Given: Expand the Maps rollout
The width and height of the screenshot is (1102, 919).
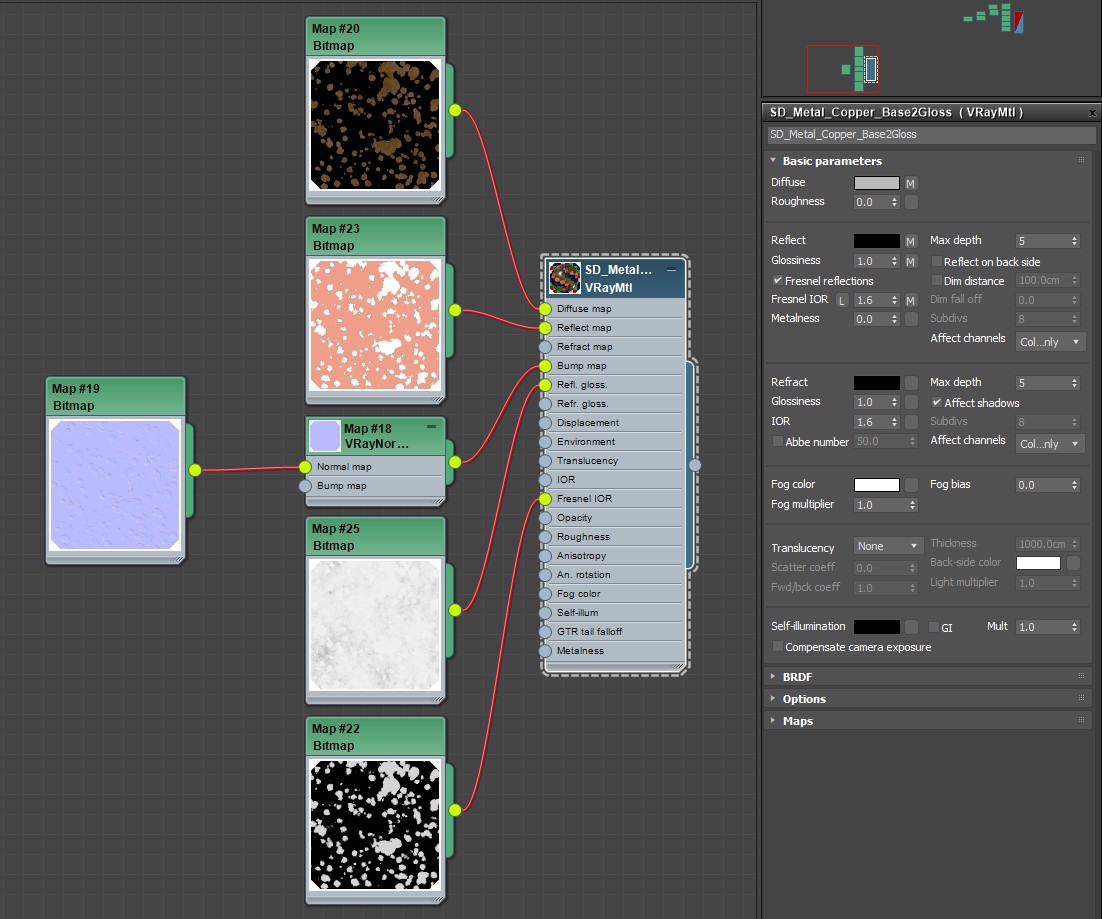Looking at the screenshot, I should [x=773, y=720].
